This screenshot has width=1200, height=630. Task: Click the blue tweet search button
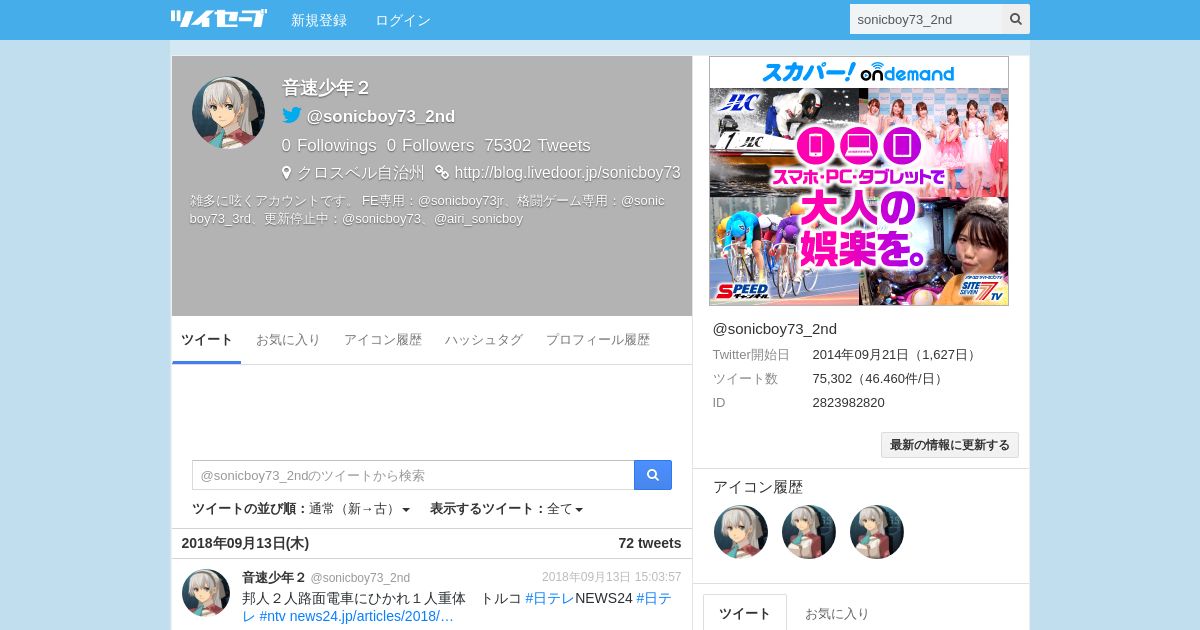tap(653, 475)
